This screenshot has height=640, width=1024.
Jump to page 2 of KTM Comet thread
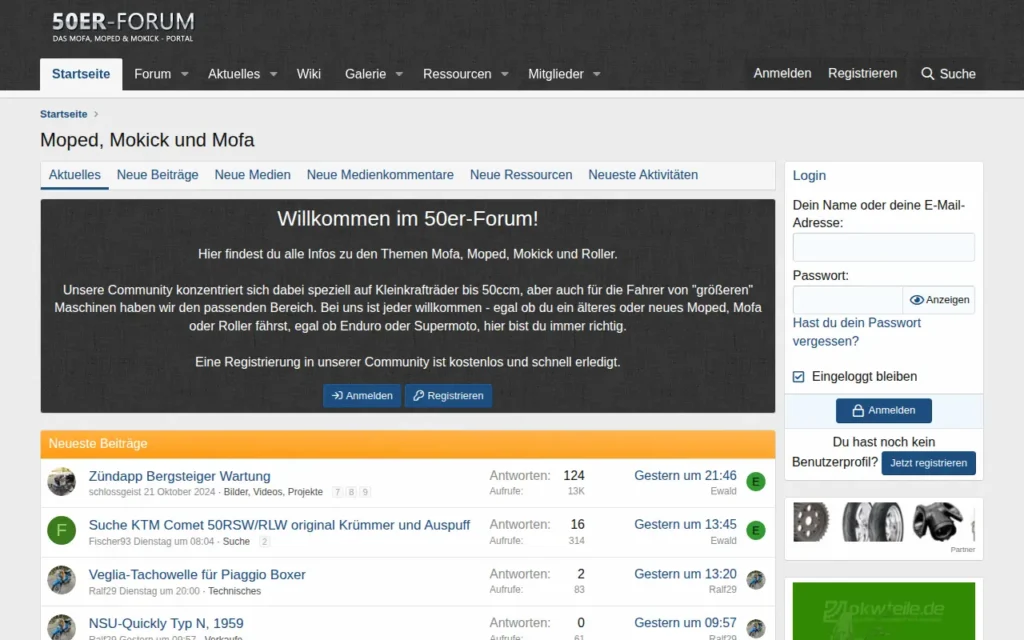264,541
